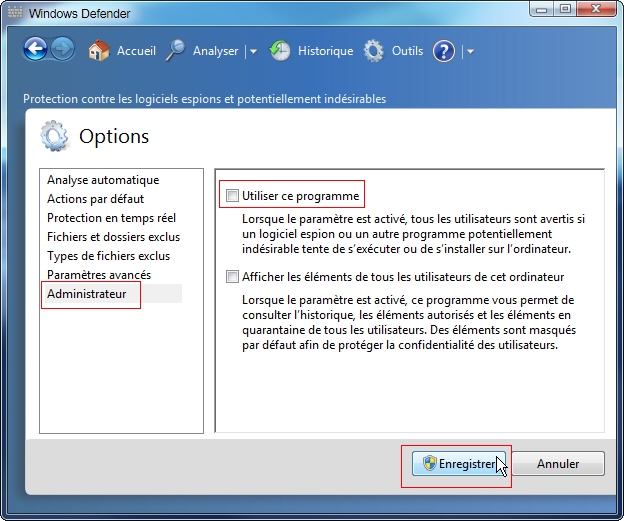Expand the help options dropdown arrow
Screen dimensions: 624x521
point(470,51)
